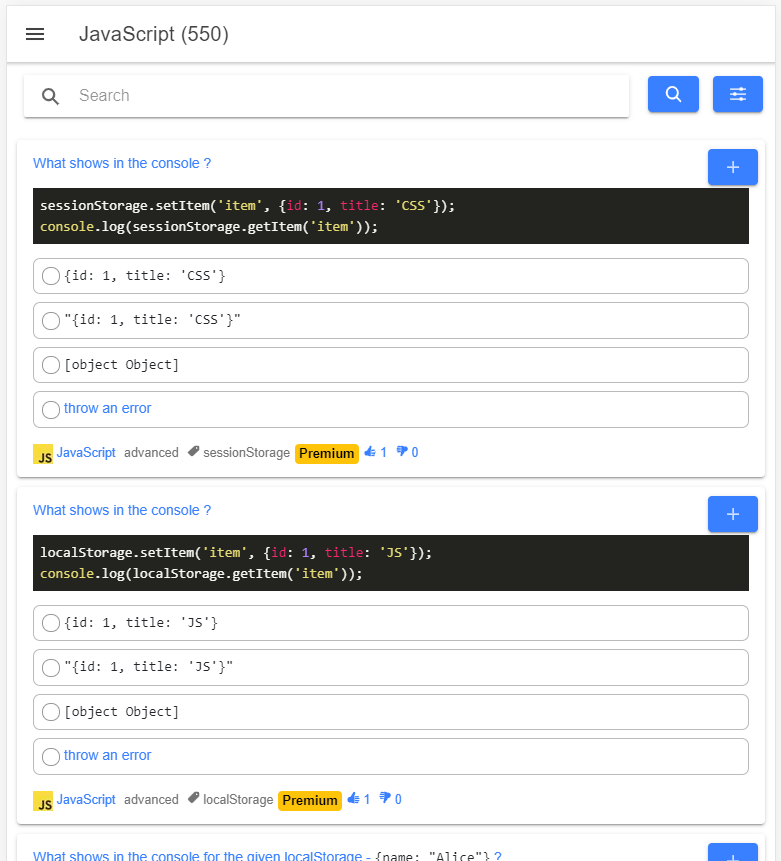781x861 pixels.
Task: Open the hamburger navigation menu
Action: (x=35, y=34)
